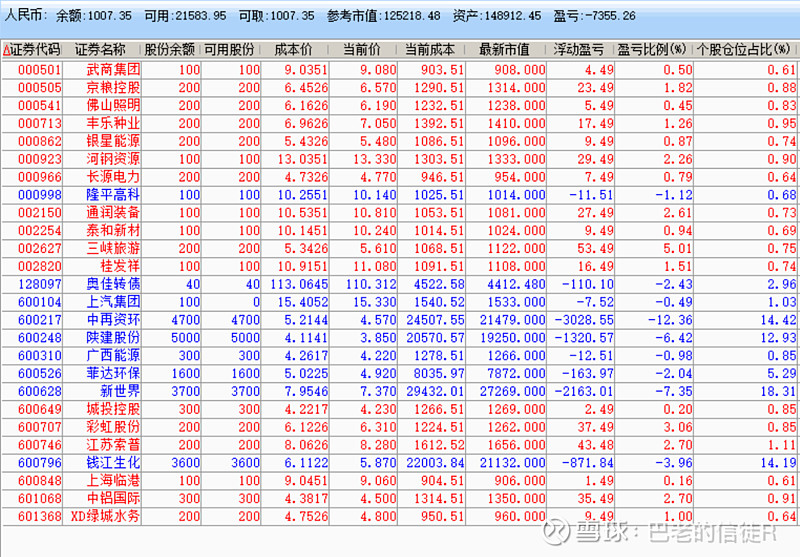
Task: Click the 当前成本 column header
Action: coord(430,49)
